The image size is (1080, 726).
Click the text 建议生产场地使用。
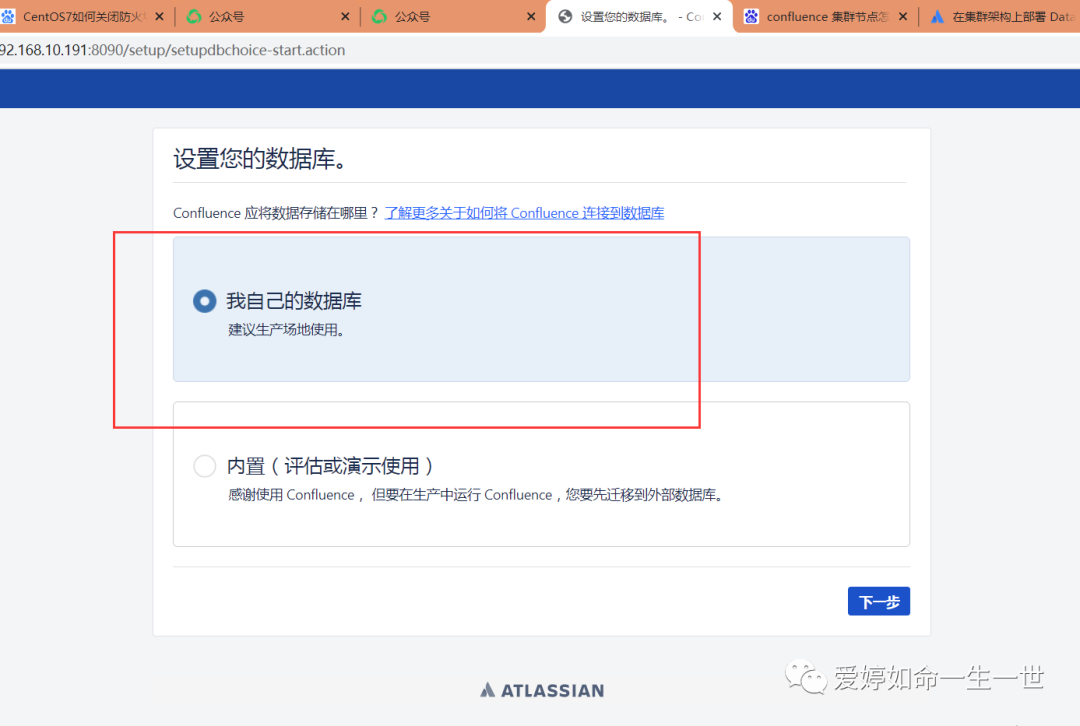pos(287,330)
